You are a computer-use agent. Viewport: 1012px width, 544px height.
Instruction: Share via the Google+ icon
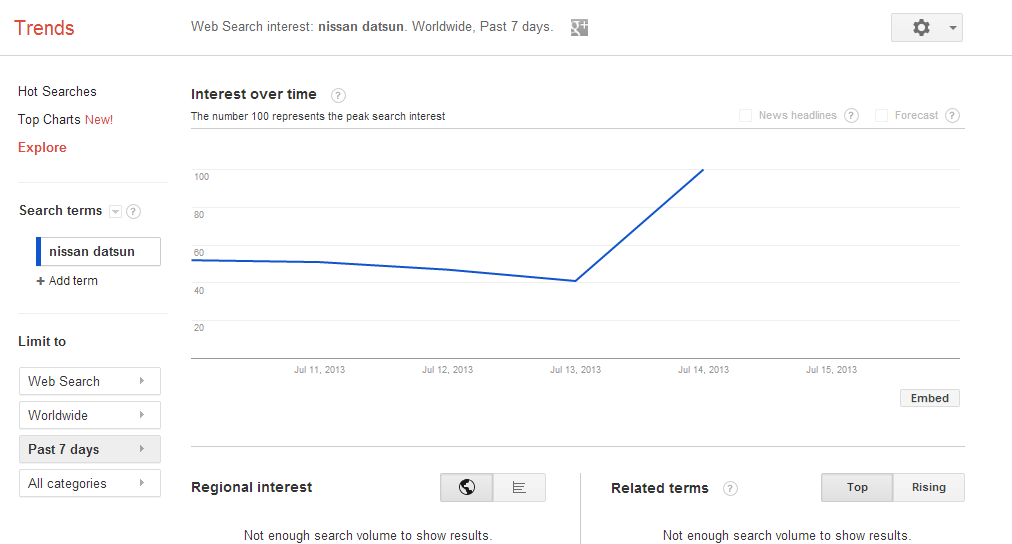tap(579, 27)
